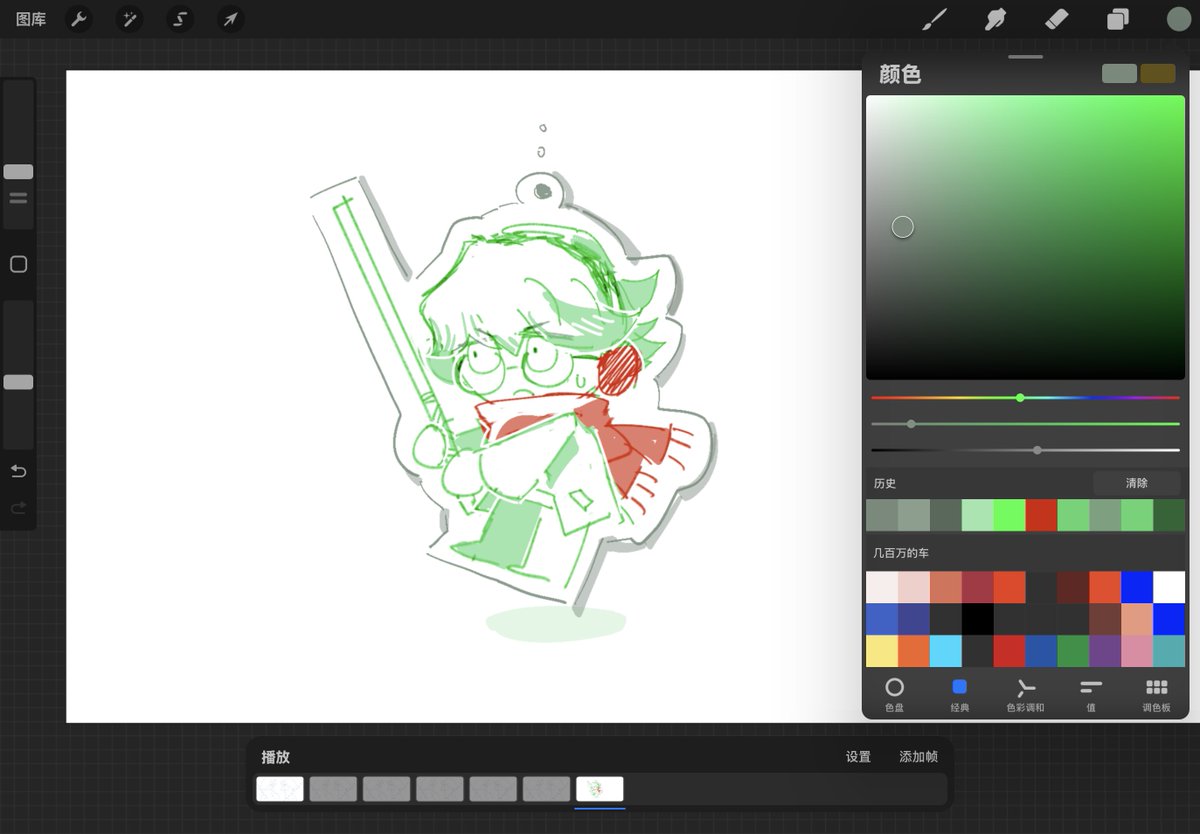
Task: Pick red from the history swatches
Action: coord(1042,515)
